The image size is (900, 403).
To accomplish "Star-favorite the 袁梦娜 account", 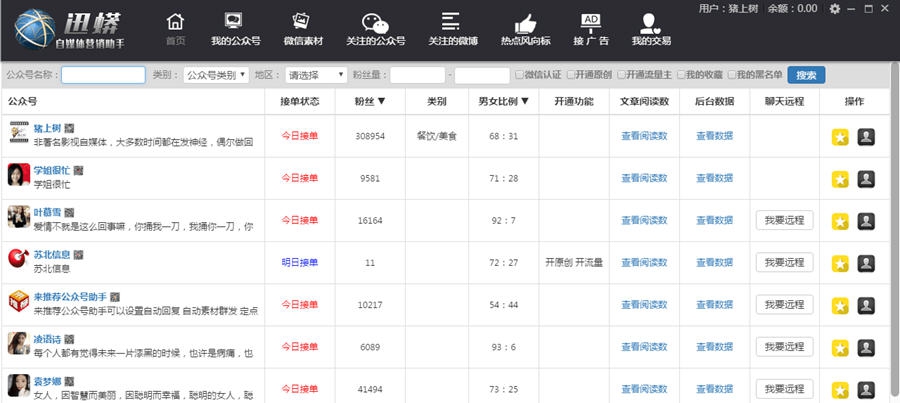I will (x=840, y=390).
